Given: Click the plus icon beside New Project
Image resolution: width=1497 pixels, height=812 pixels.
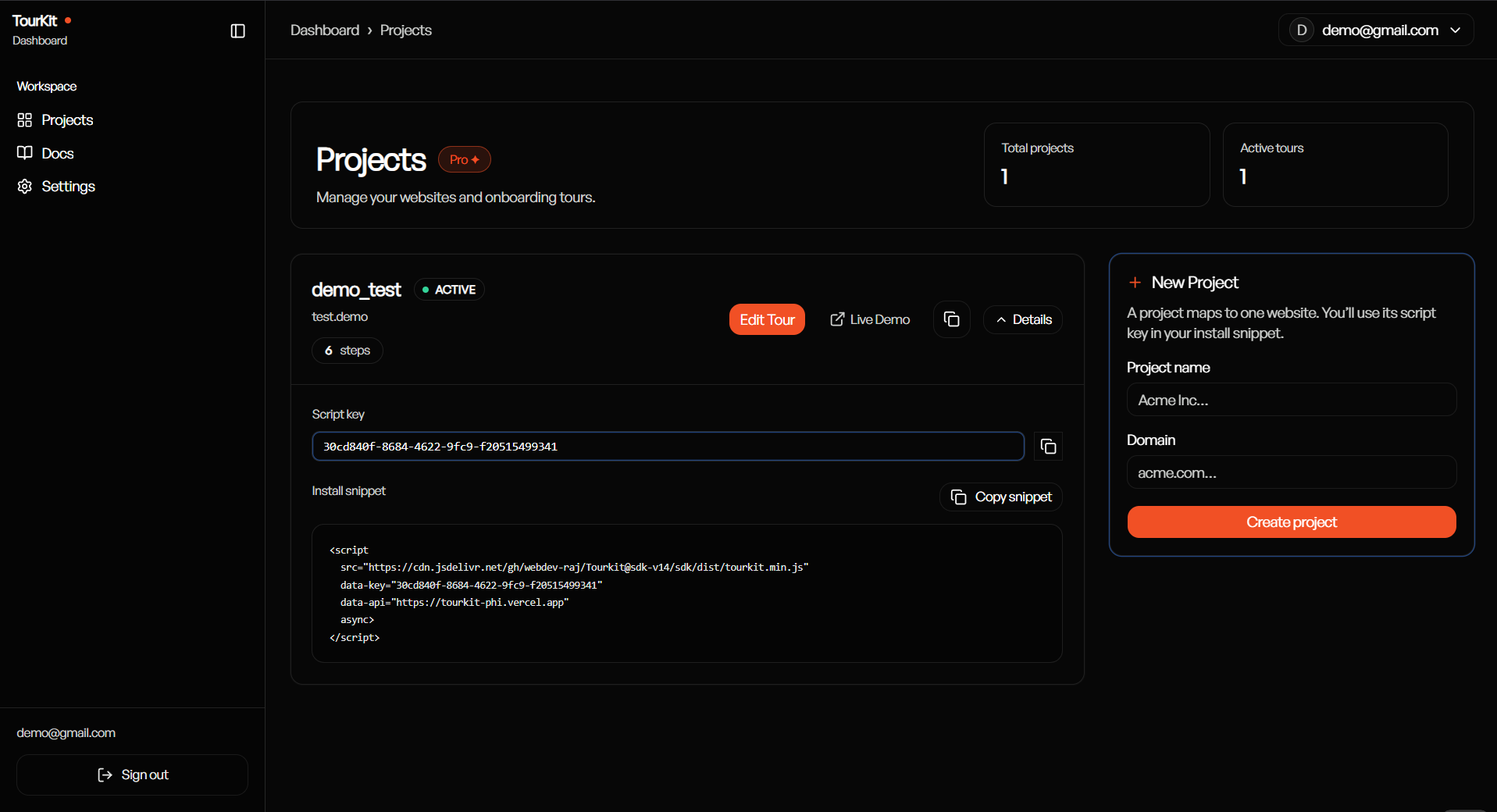Looking at the screenshot, I should (1135, 283).
